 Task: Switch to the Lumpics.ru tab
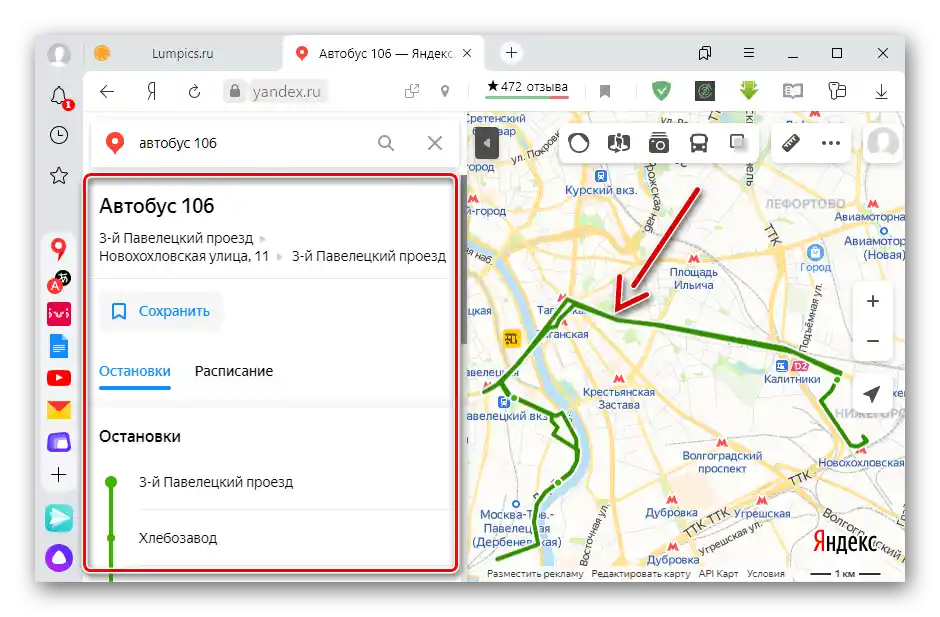(183, 53)
